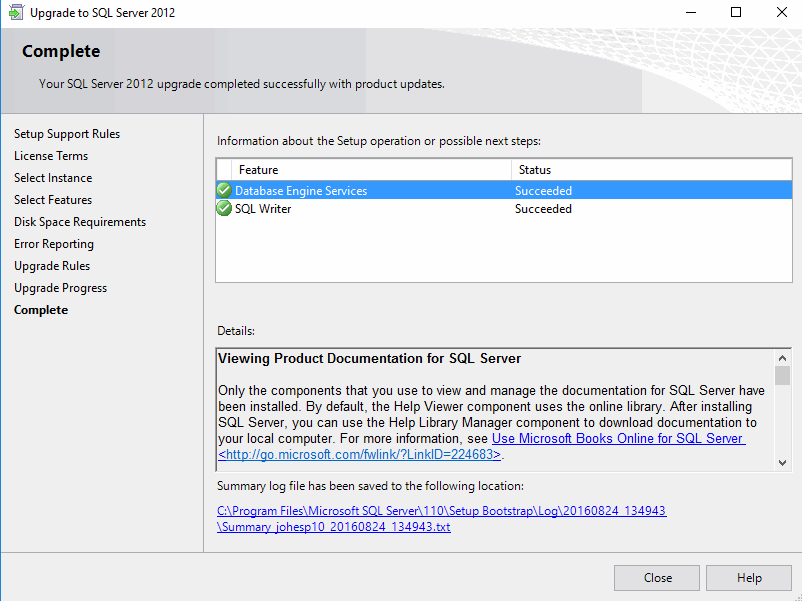Maximize the upgrade wizard window
The image size is (802, 602).
736,13
